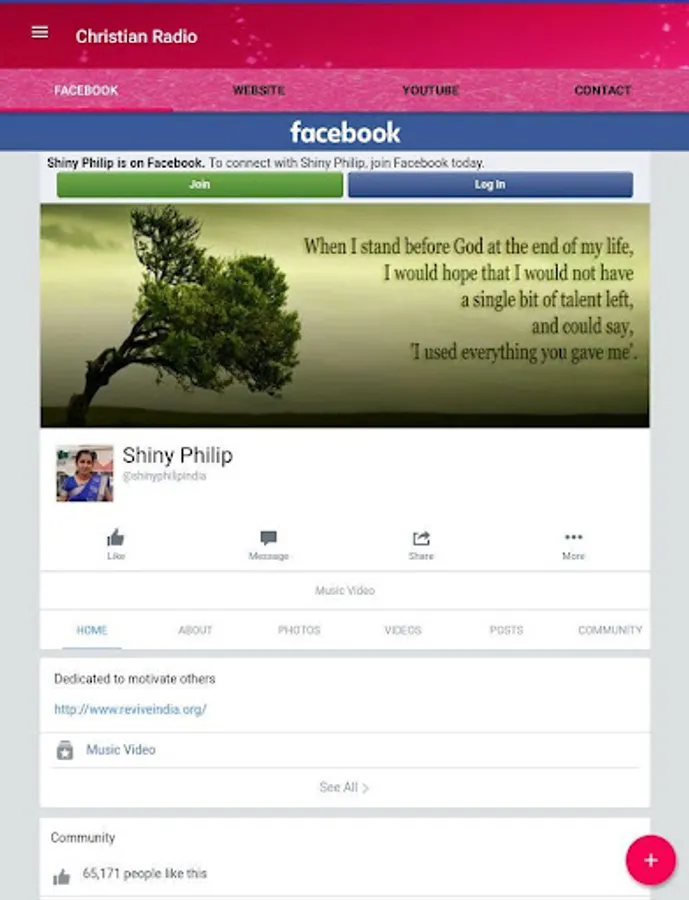Open the ABOUT page tab
Image resolution: width=689 pixels, height=900 pixels.
pos(195,630)
